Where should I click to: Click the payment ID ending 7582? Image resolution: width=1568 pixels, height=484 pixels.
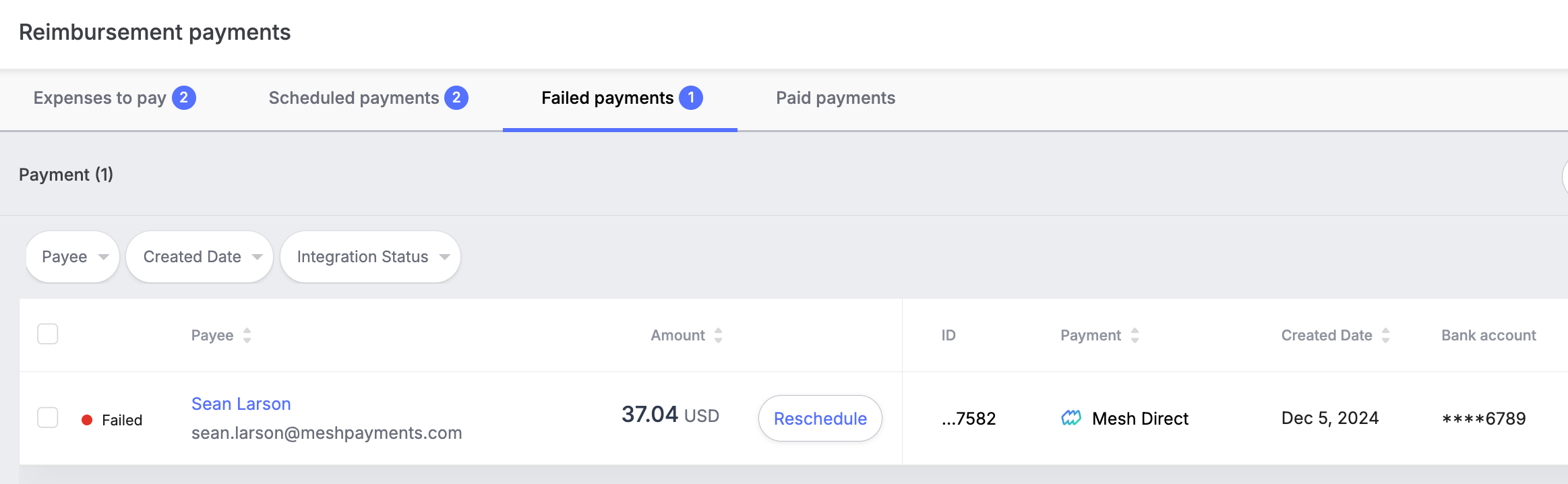tap(969, 419)
